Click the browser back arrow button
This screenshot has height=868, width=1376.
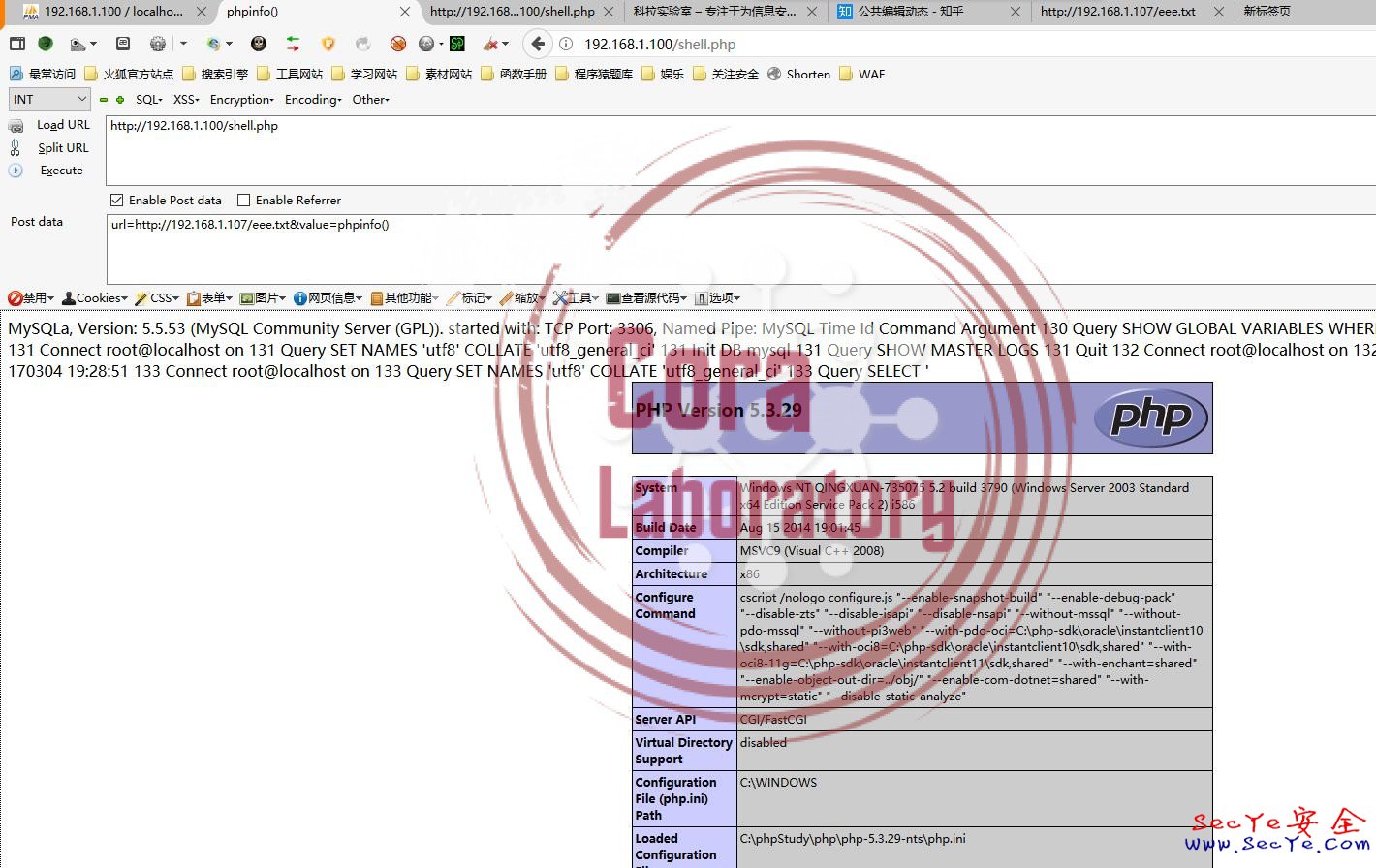click(x=538, y=44)
